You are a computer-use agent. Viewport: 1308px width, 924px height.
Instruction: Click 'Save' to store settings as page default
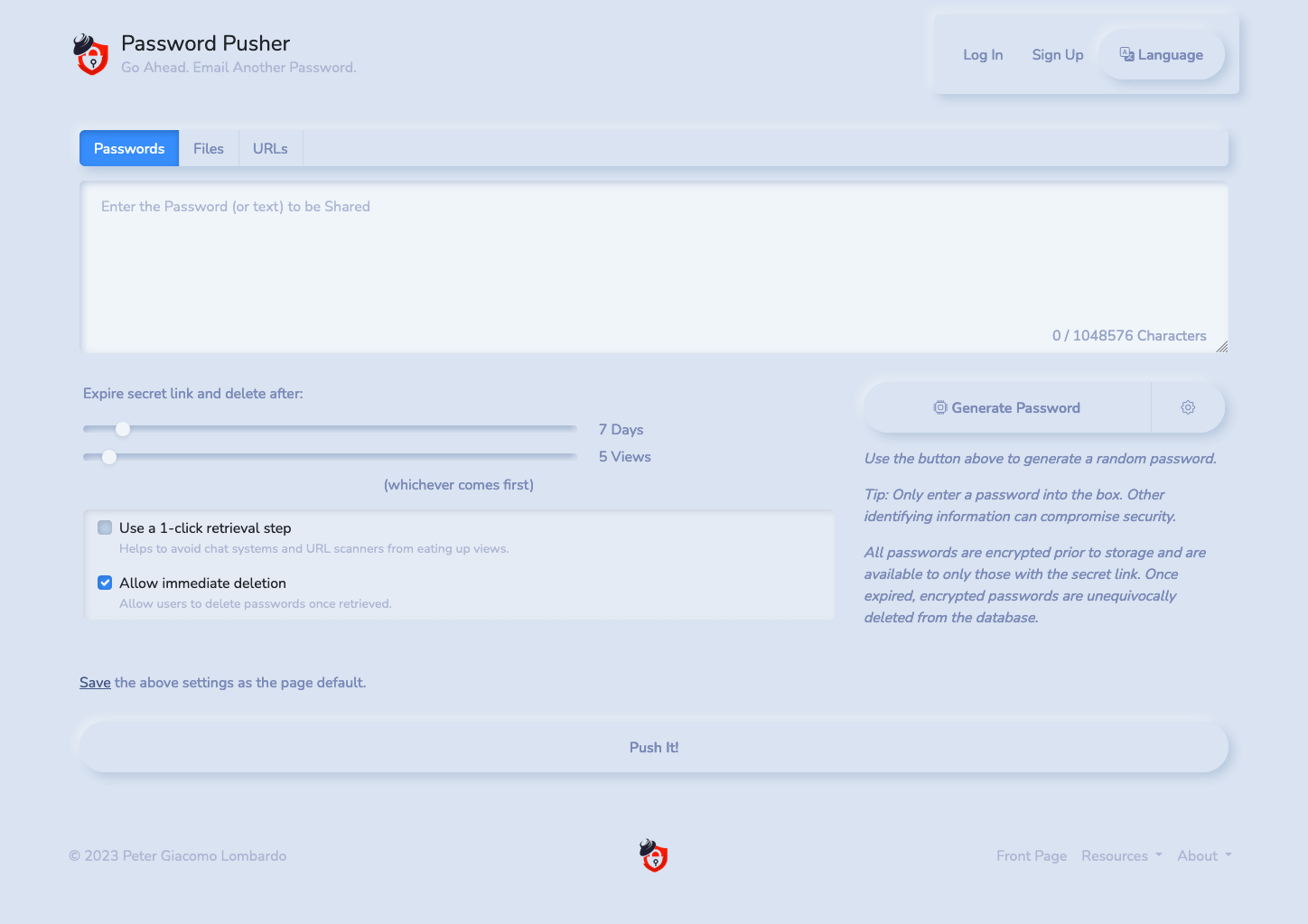coord(95,682)
